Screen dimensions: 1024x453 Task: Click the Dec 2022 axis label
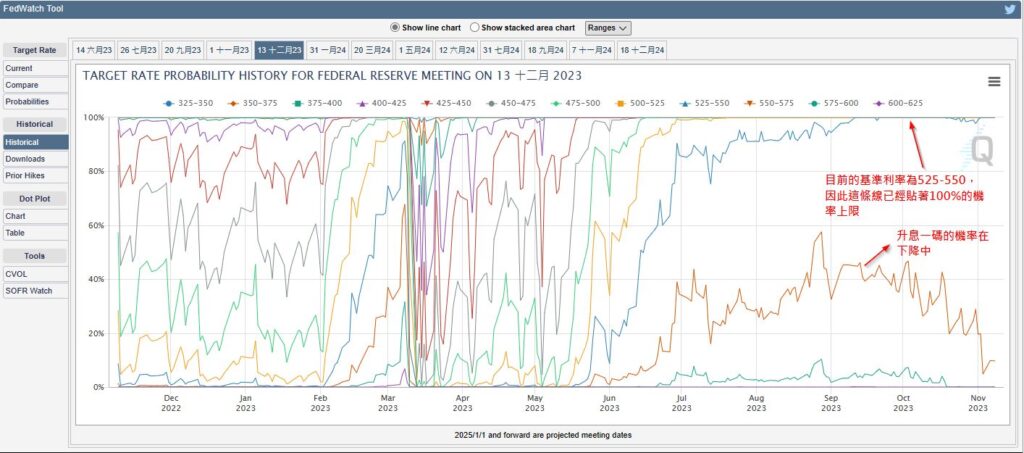tap(171, 403)
